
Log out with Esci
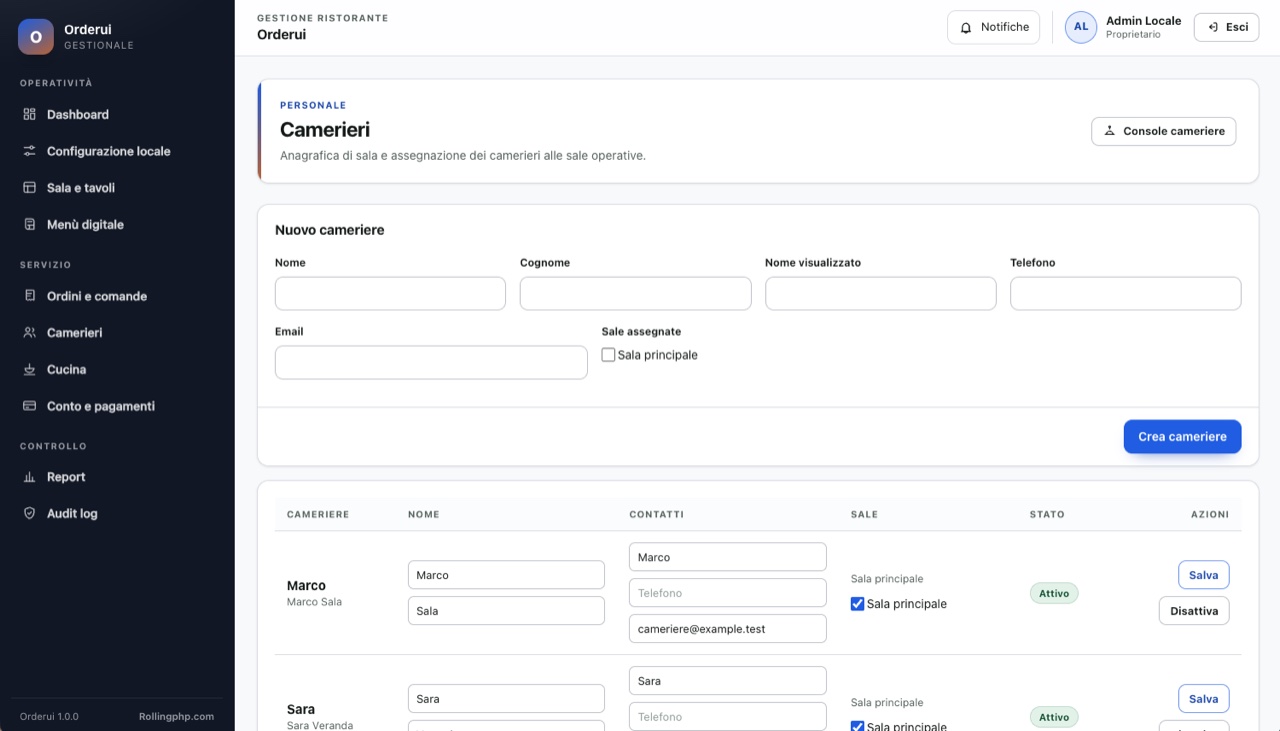(1226, 27)
